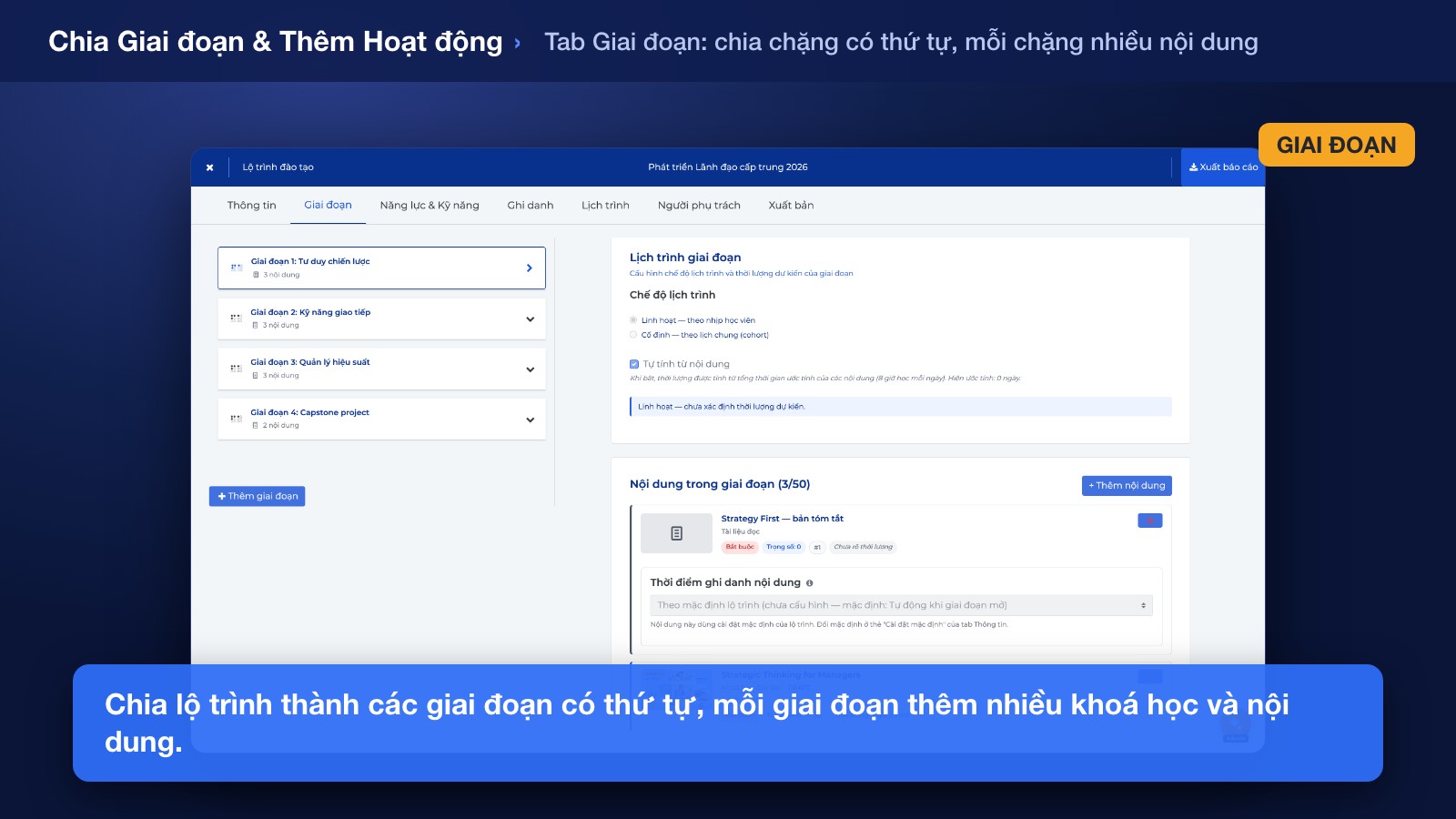
Task: Open the Theo mặc định lộ trình dropdown
Action: point(901,605)
